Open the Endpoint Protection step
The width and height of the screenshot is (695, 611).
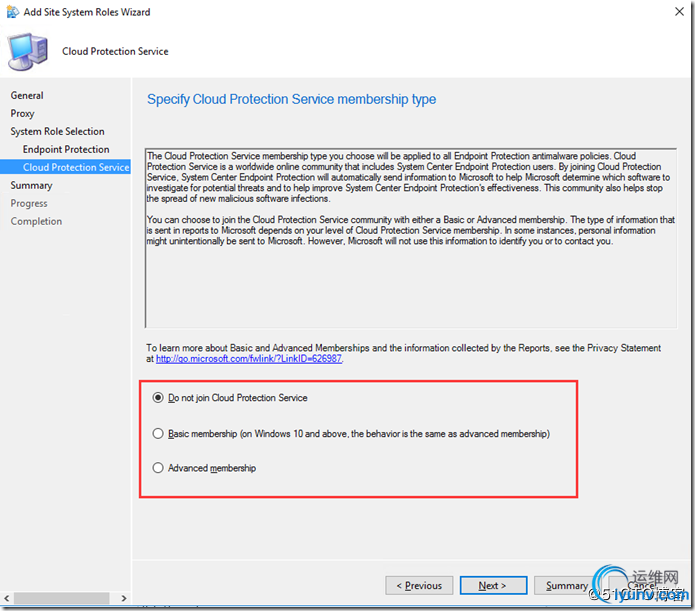[66, 149]
